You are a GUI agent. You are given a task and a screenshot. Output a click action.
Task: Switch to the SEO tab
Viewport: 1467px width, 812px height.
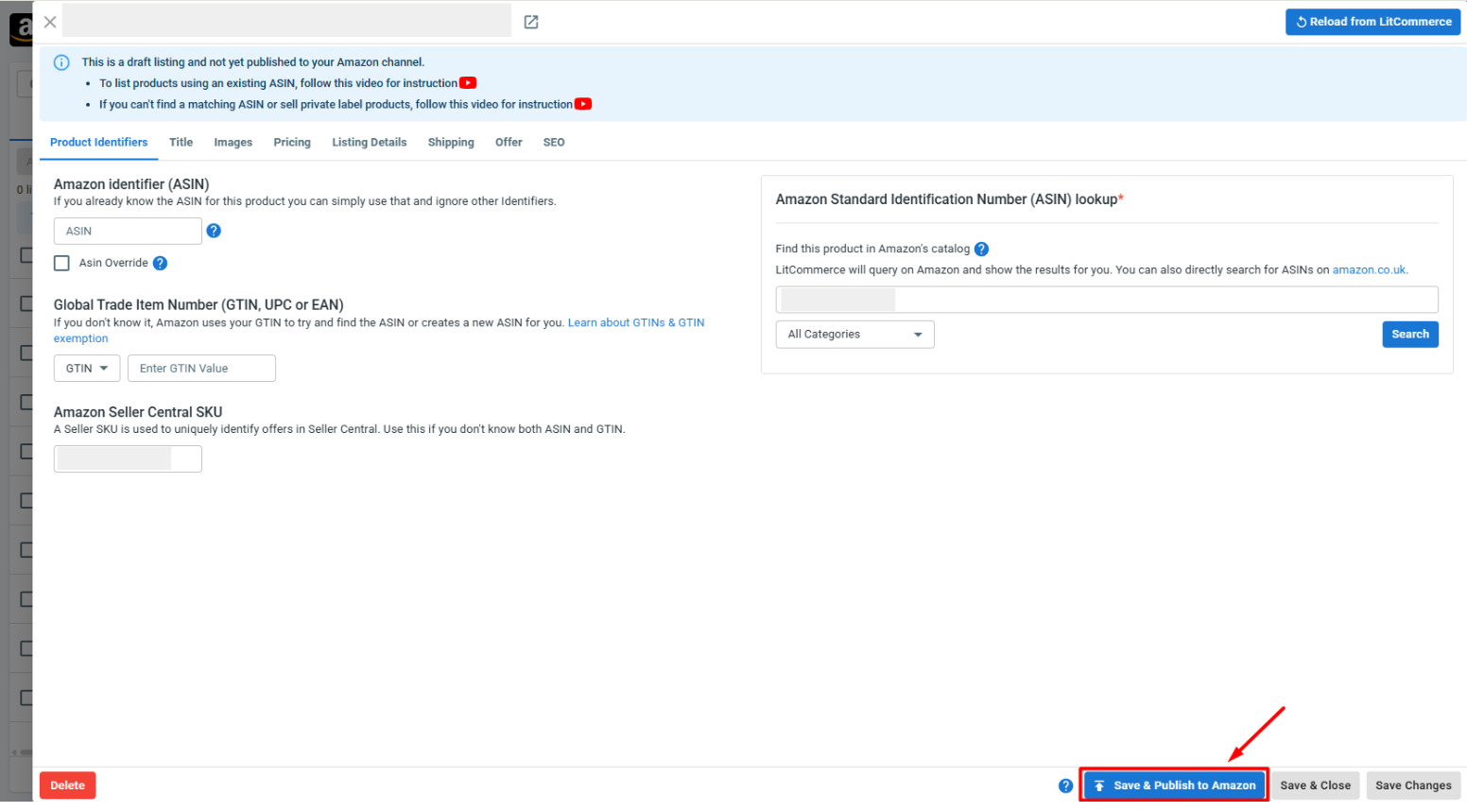pyautogui.click(x=554, y=143)
